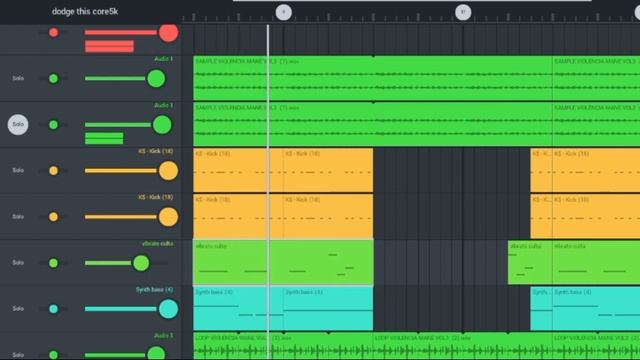Solo the bottom Audio 1 track
The height and width of the screenshot is (360, 640).
pyautogui.click(x=18, y=355)
